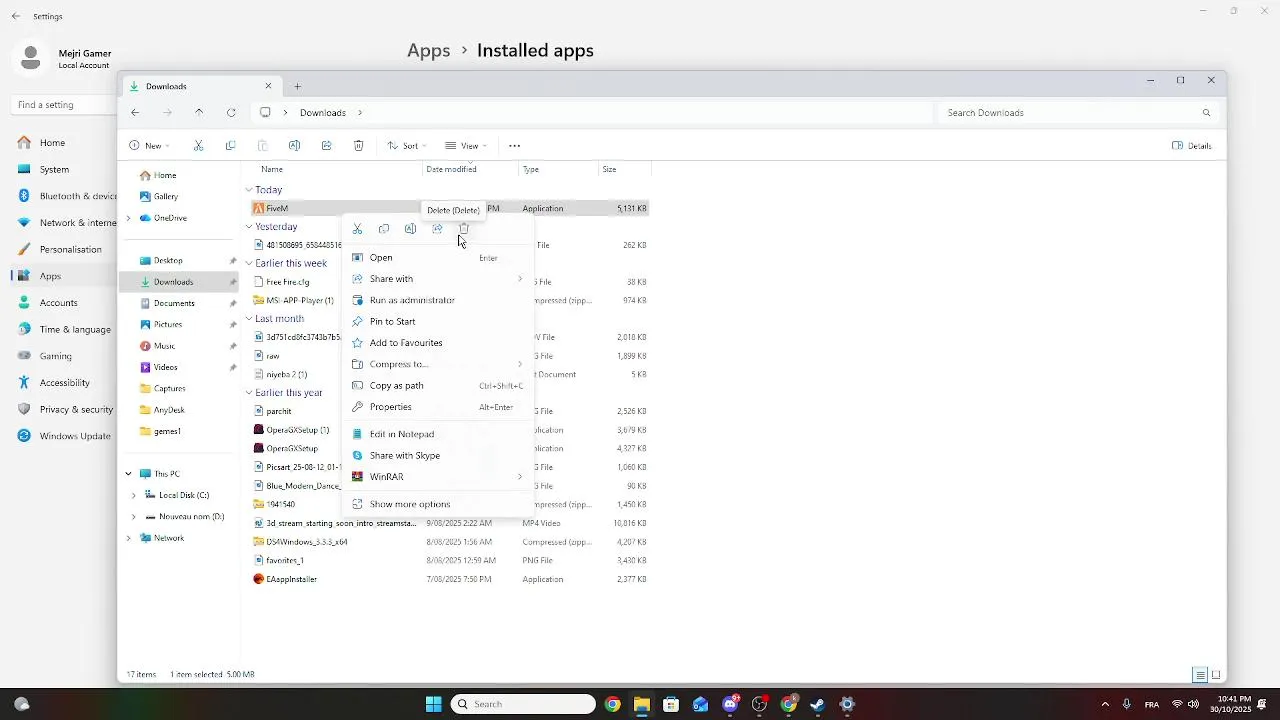
Task: Switch to large thumbnails view icon in status bar
Action: (x=1216, y=675)
